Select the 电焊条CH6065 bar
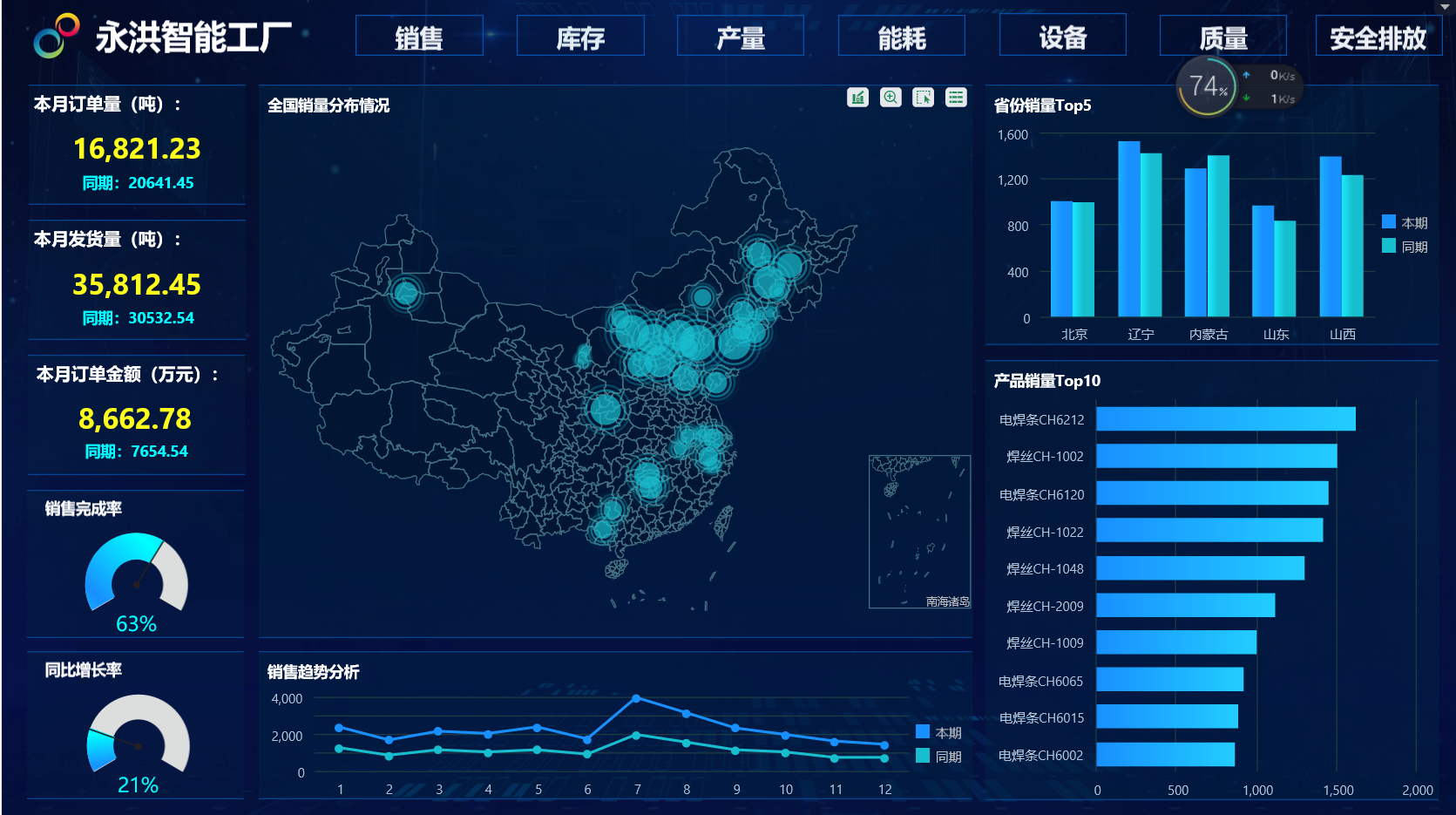 coord(1169,680)
